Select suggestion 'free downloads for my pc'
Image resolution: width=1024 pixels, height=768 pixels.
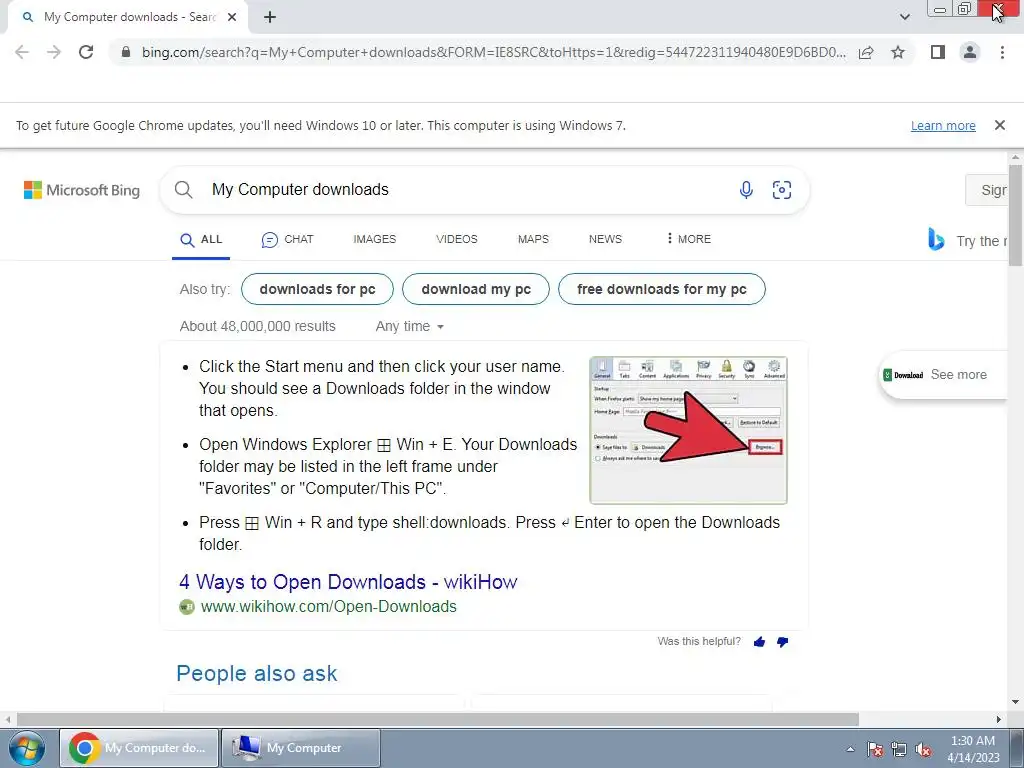tap(662, 289)
